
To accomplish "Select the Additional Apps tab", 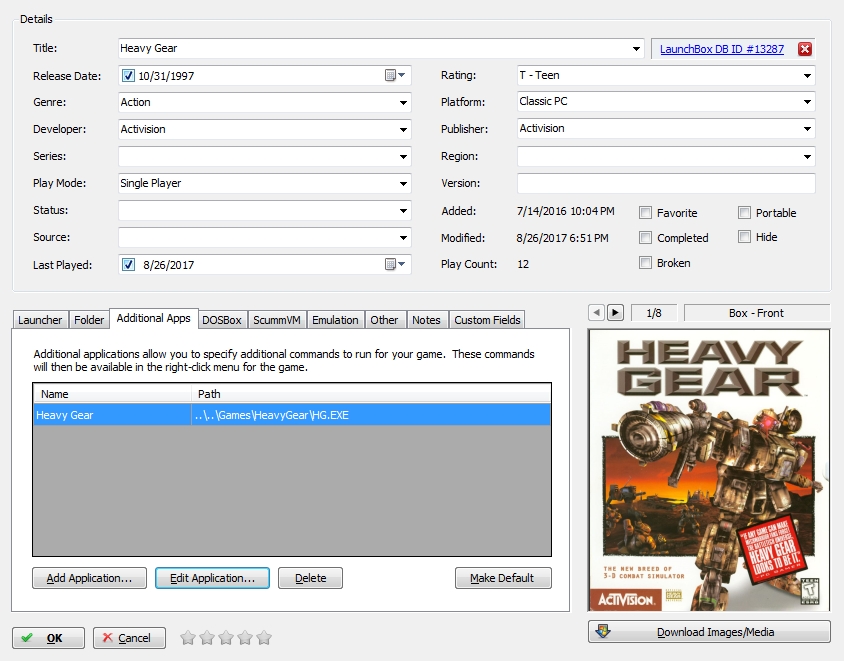I will pos(153,318).
